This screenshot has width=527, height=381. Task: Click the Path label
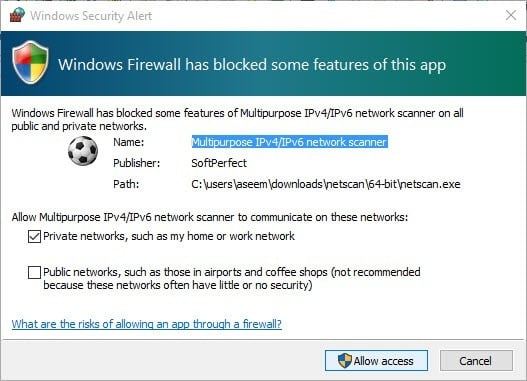coord(126,184)
